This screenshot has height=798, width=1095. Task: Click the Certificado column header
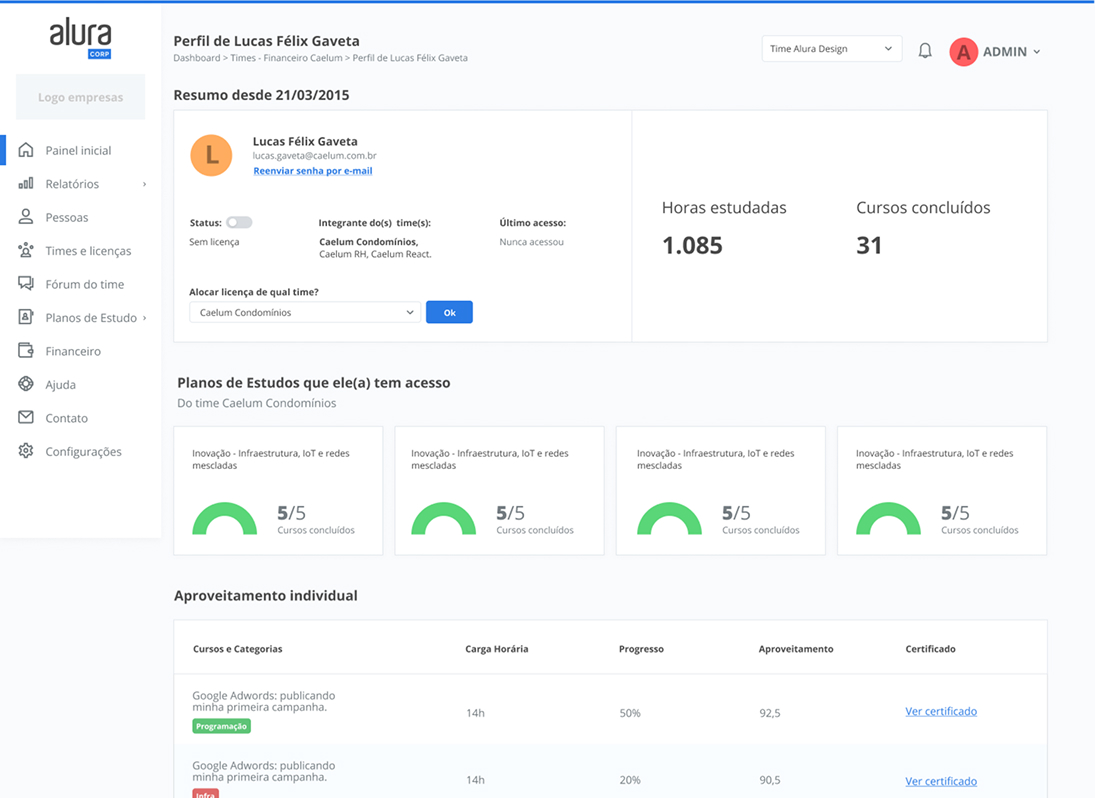[930, 649]
